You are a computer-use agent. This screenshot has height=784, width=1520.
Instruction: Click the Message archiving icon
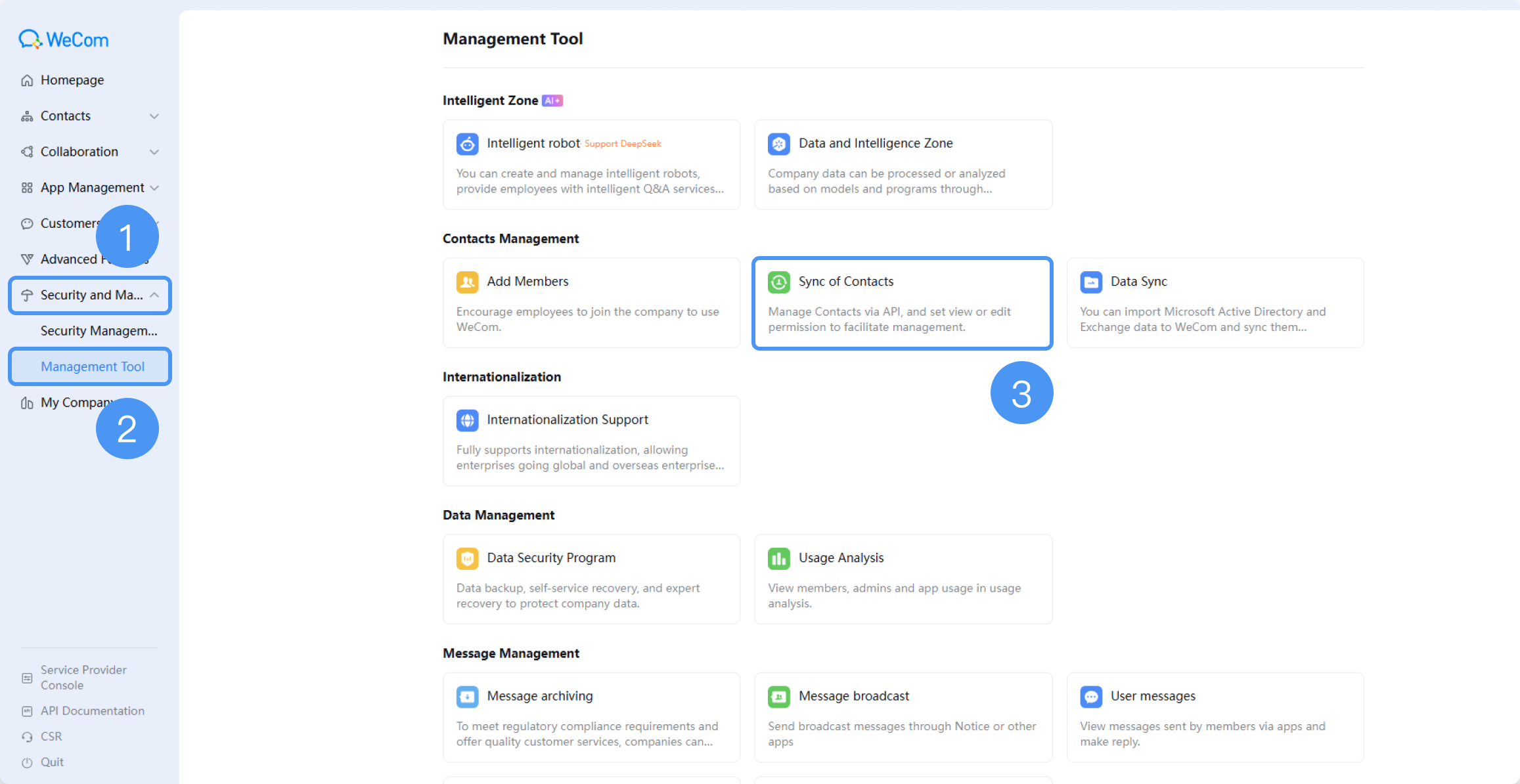point(467,697)
